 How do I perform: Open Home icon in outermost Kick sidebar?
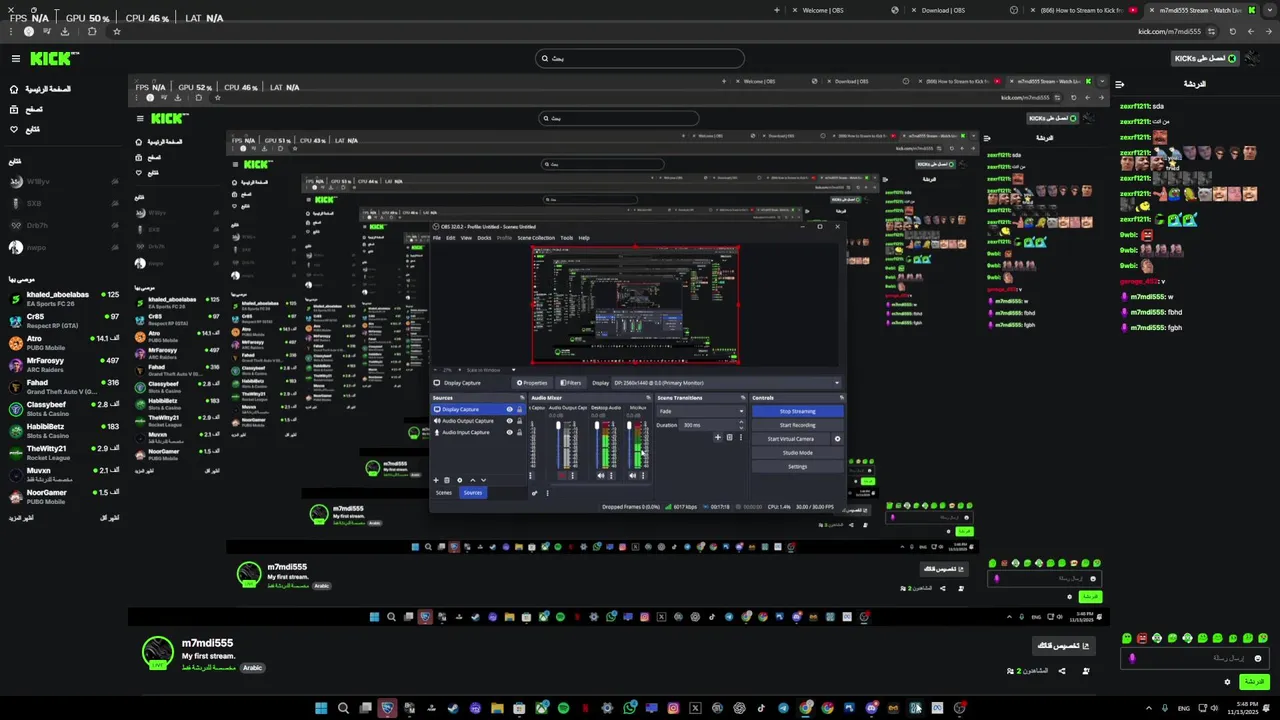click(14, 89)
